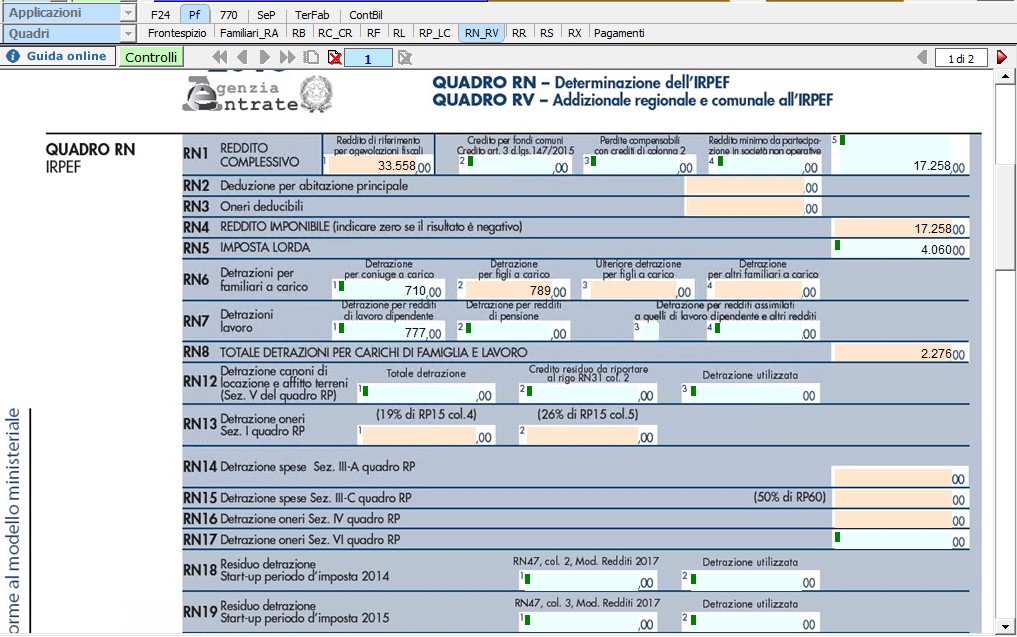Click RN13 26% di RP15 col.5 field
The height and width of the screenshot is (637, 1017).
click(587, 435)
